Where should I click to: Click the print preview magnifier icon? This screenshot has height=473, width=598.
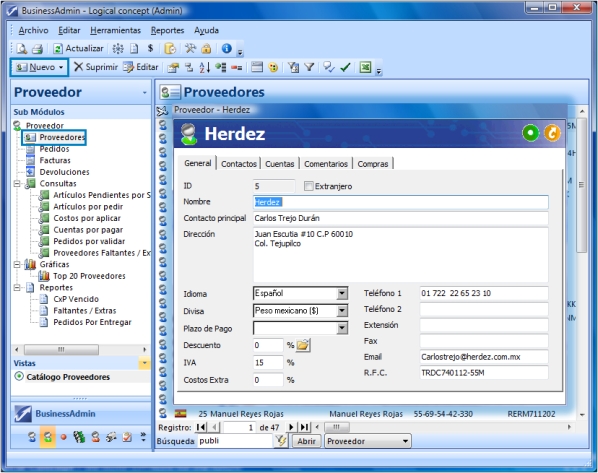click(x=22, y=48)
